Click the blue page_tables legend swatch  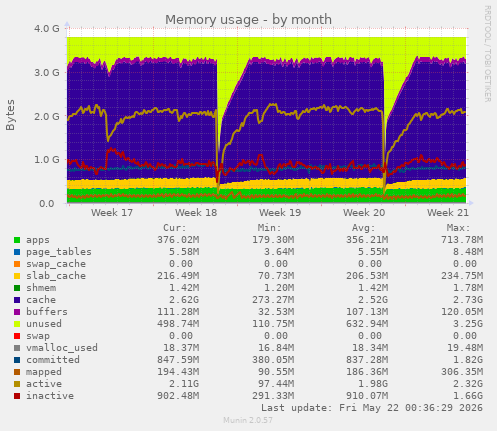(17, 252)
